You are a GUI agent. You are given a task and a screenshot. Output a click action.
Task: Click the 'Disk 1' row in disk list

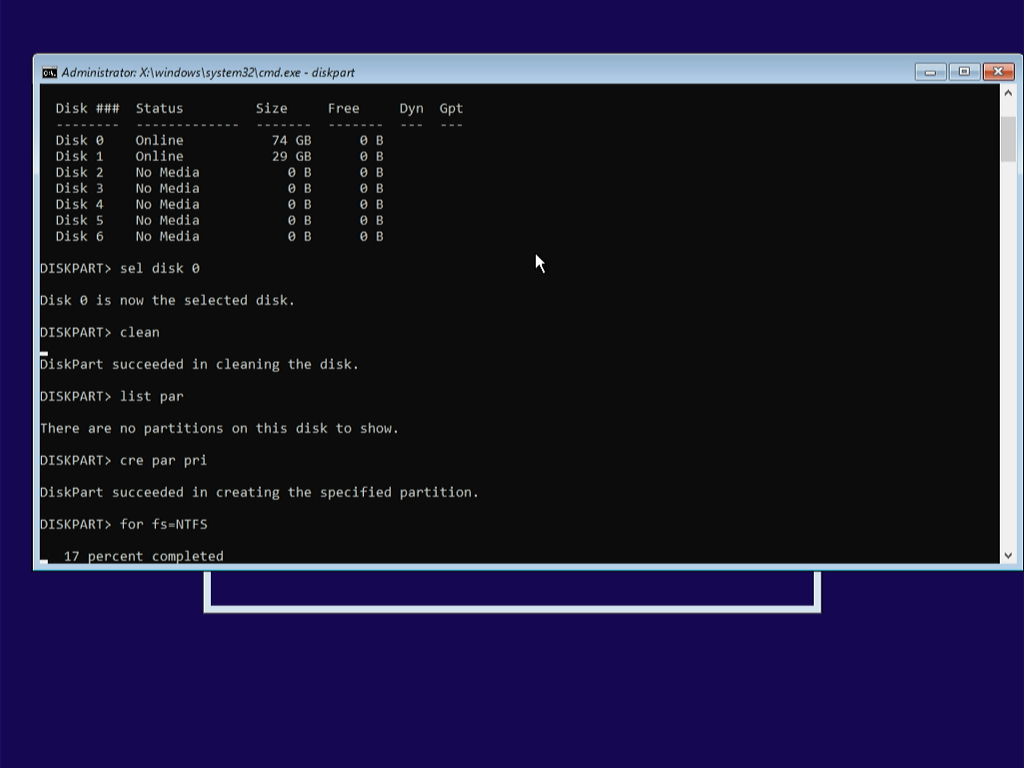point(219,156)
